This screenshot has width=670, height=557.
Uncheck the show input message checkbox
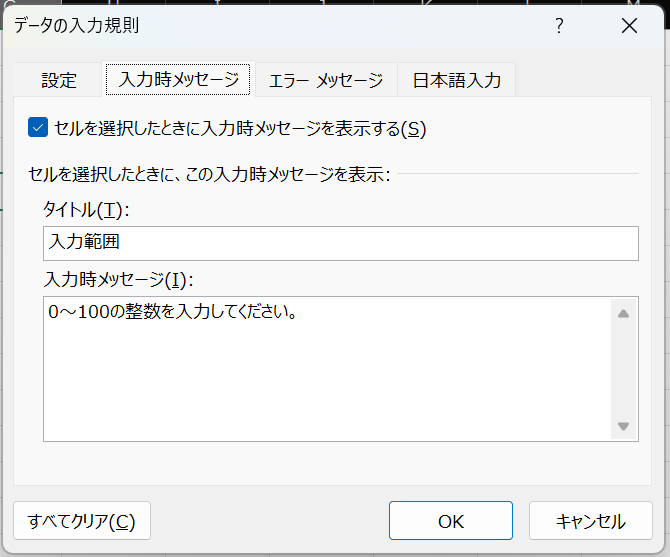pyautogui.click(x=38, y=128)
